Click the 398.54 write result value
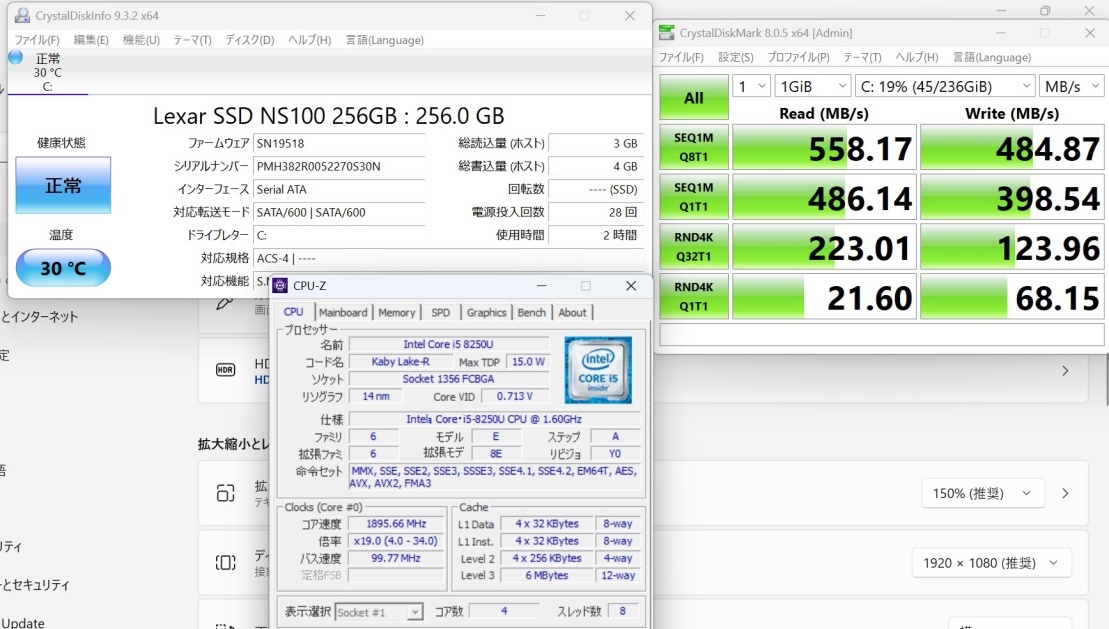Viewport: 1109px width, 629px height. point(1012,197)
